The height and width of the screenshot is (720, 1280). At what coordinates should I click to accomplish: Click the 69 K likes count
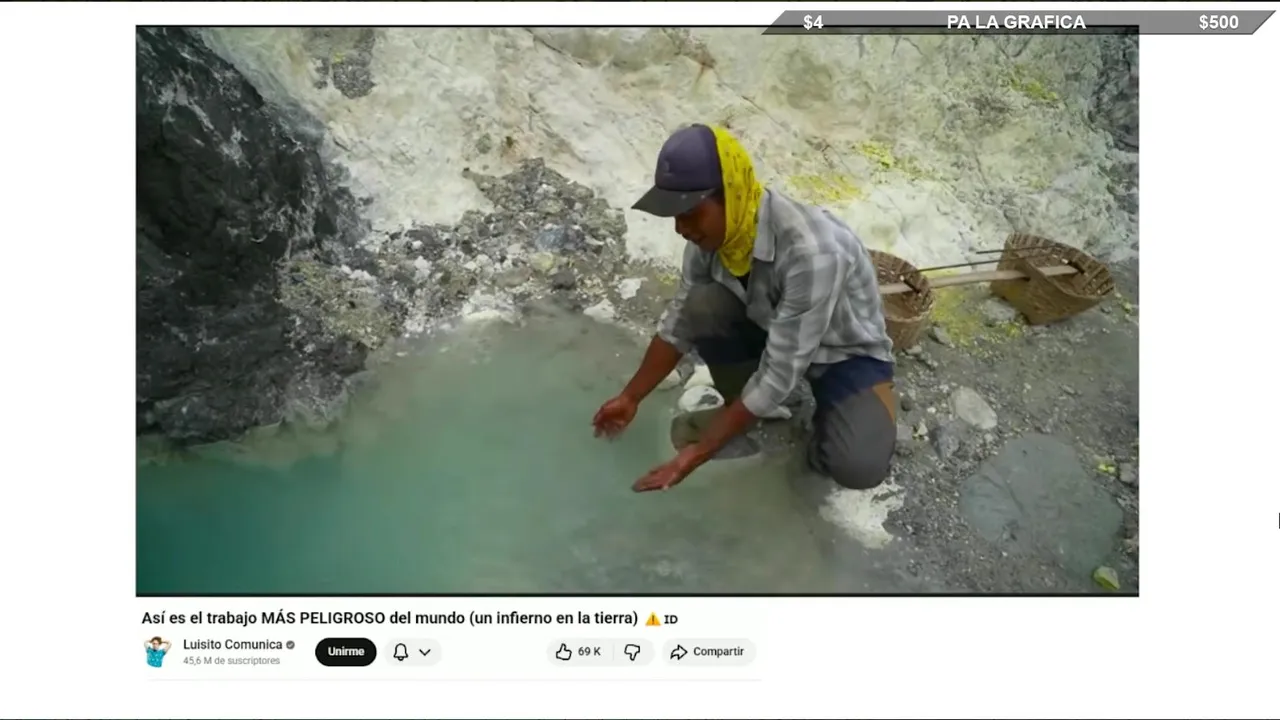(589, 652)
